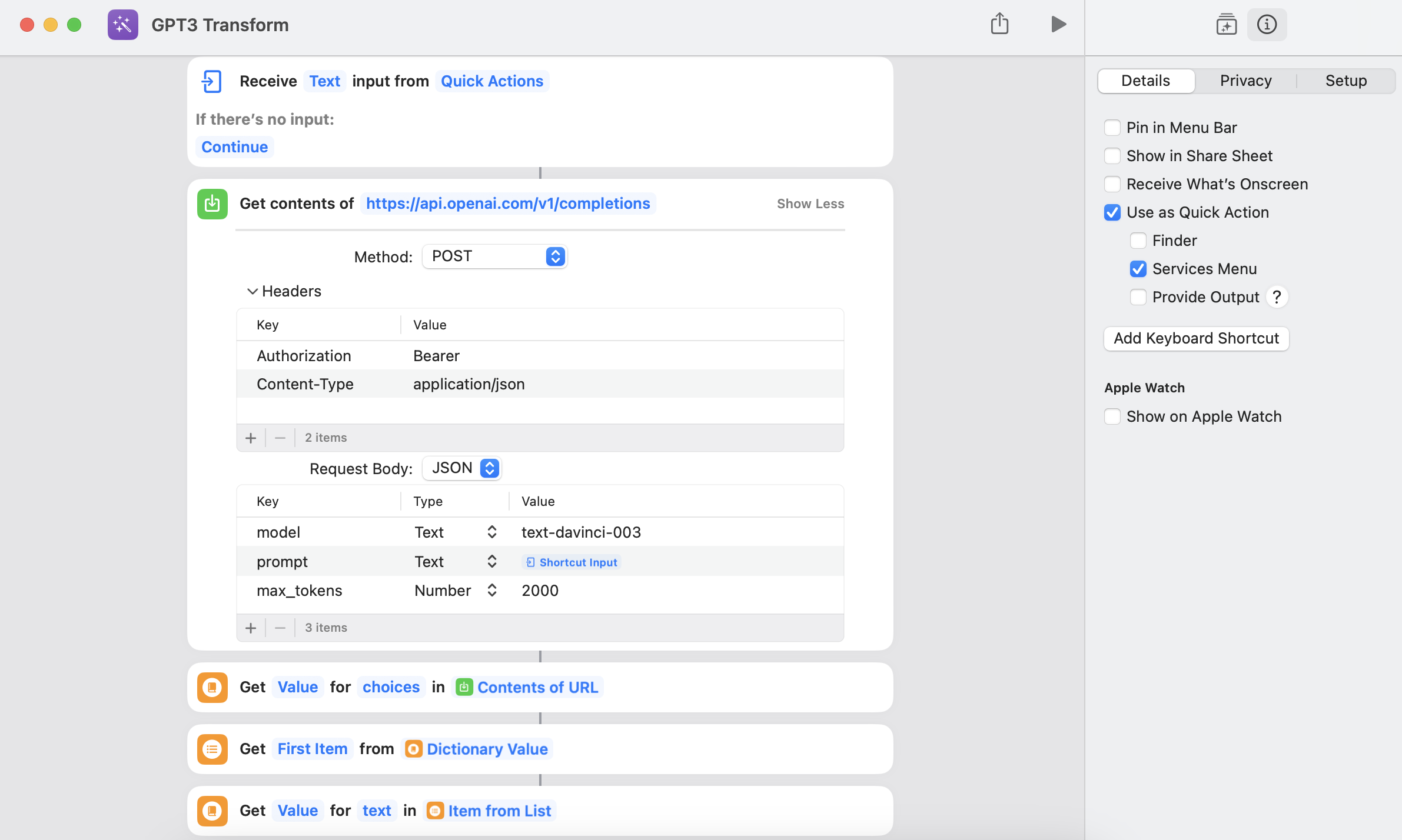Click the Add Keyboard Shortcut button
This screenshot has height=840, width=1402.
(x=1197, y=338)
